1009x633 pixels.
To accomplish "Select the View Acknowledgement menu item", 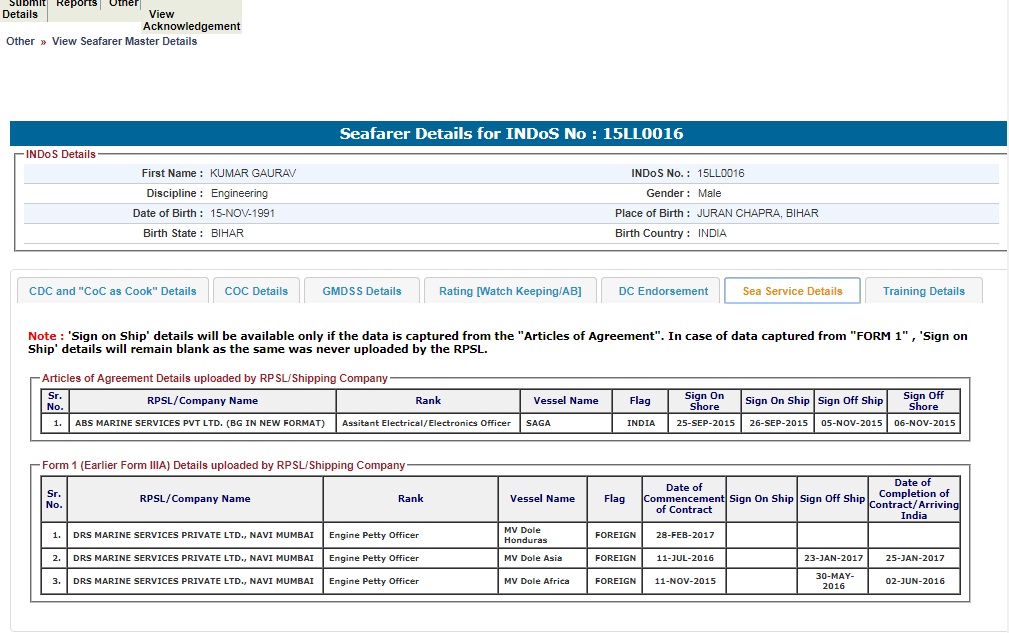I will tap(191, 20).
